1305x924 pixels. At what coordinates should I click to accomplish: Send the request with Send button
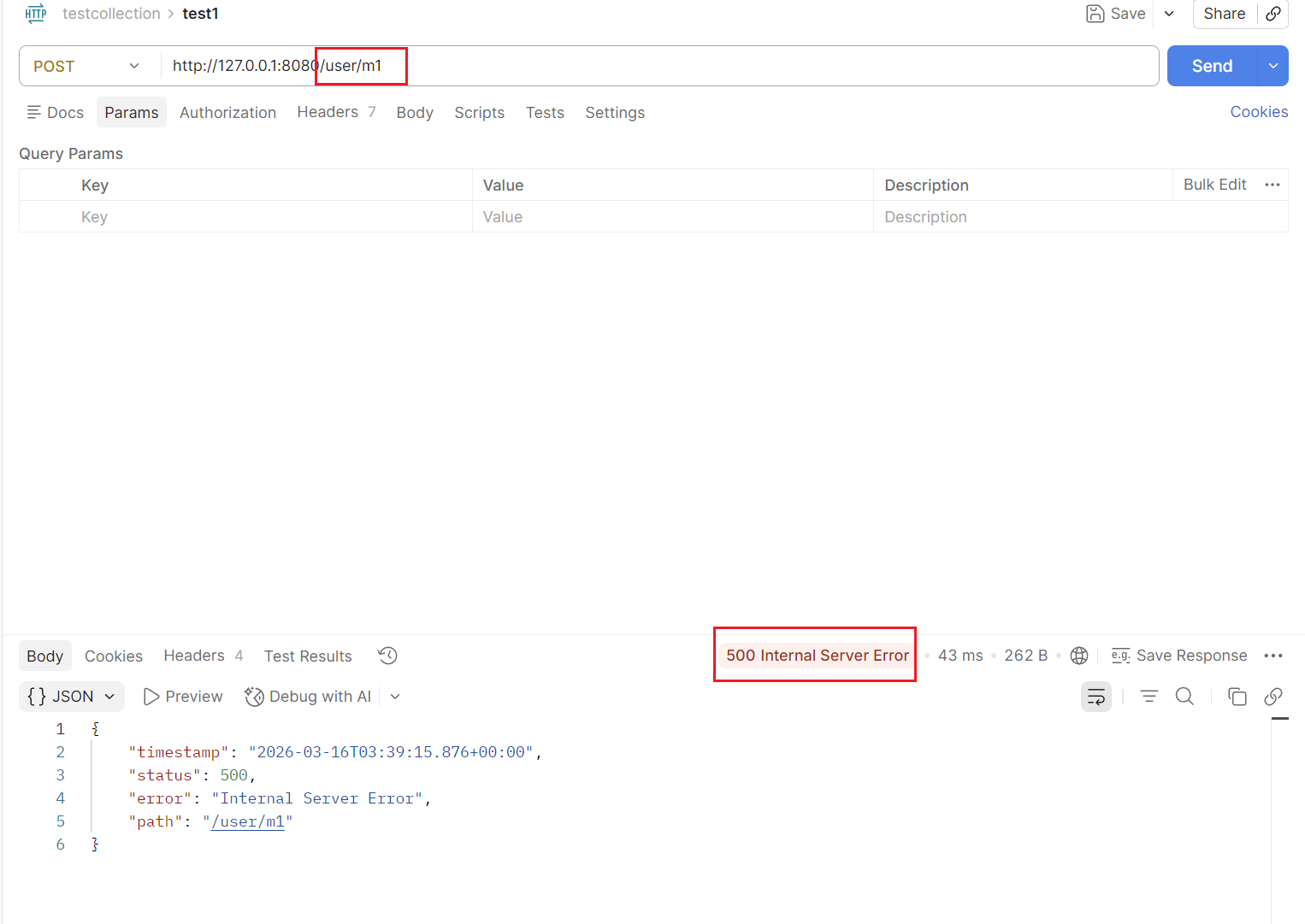(x=1212, y=66)
